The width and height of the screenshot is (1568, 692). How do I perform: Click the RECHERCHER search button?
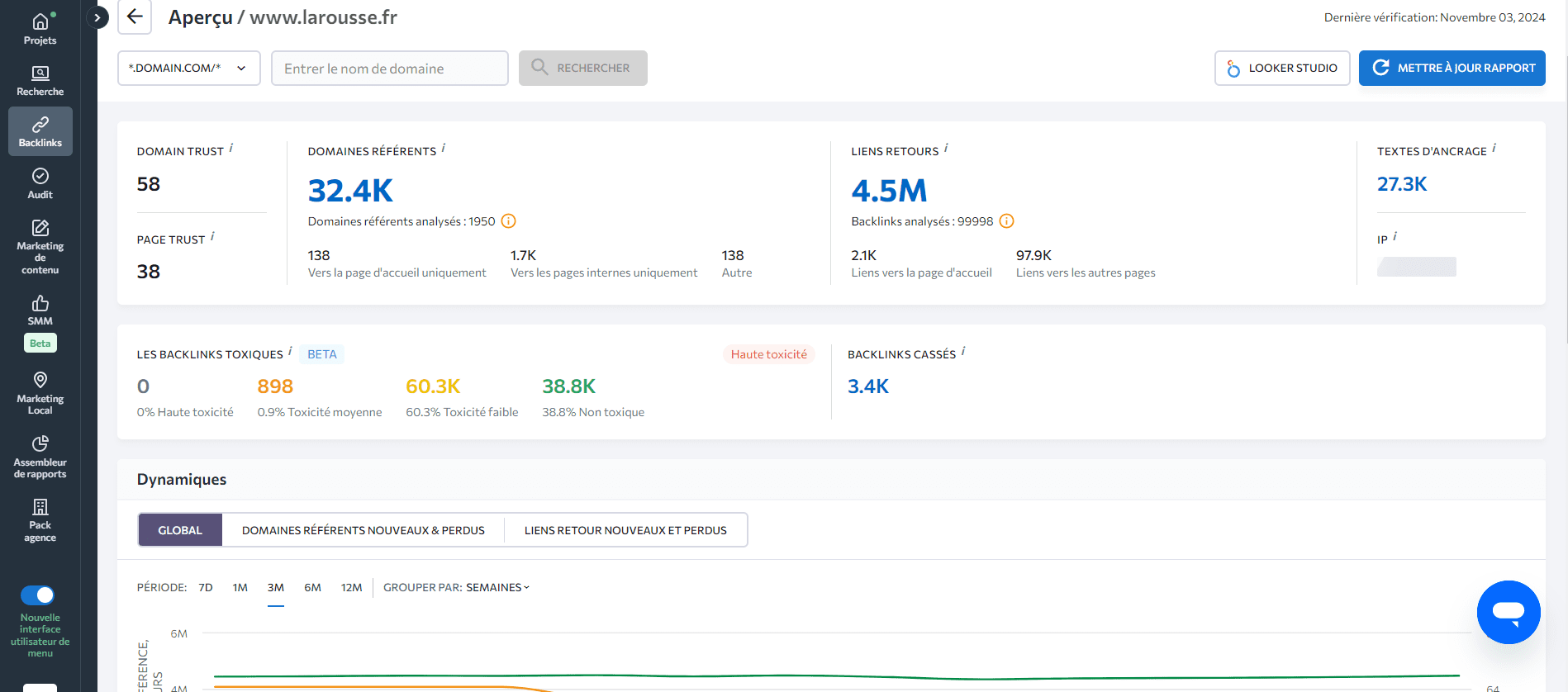pos(583,68)
